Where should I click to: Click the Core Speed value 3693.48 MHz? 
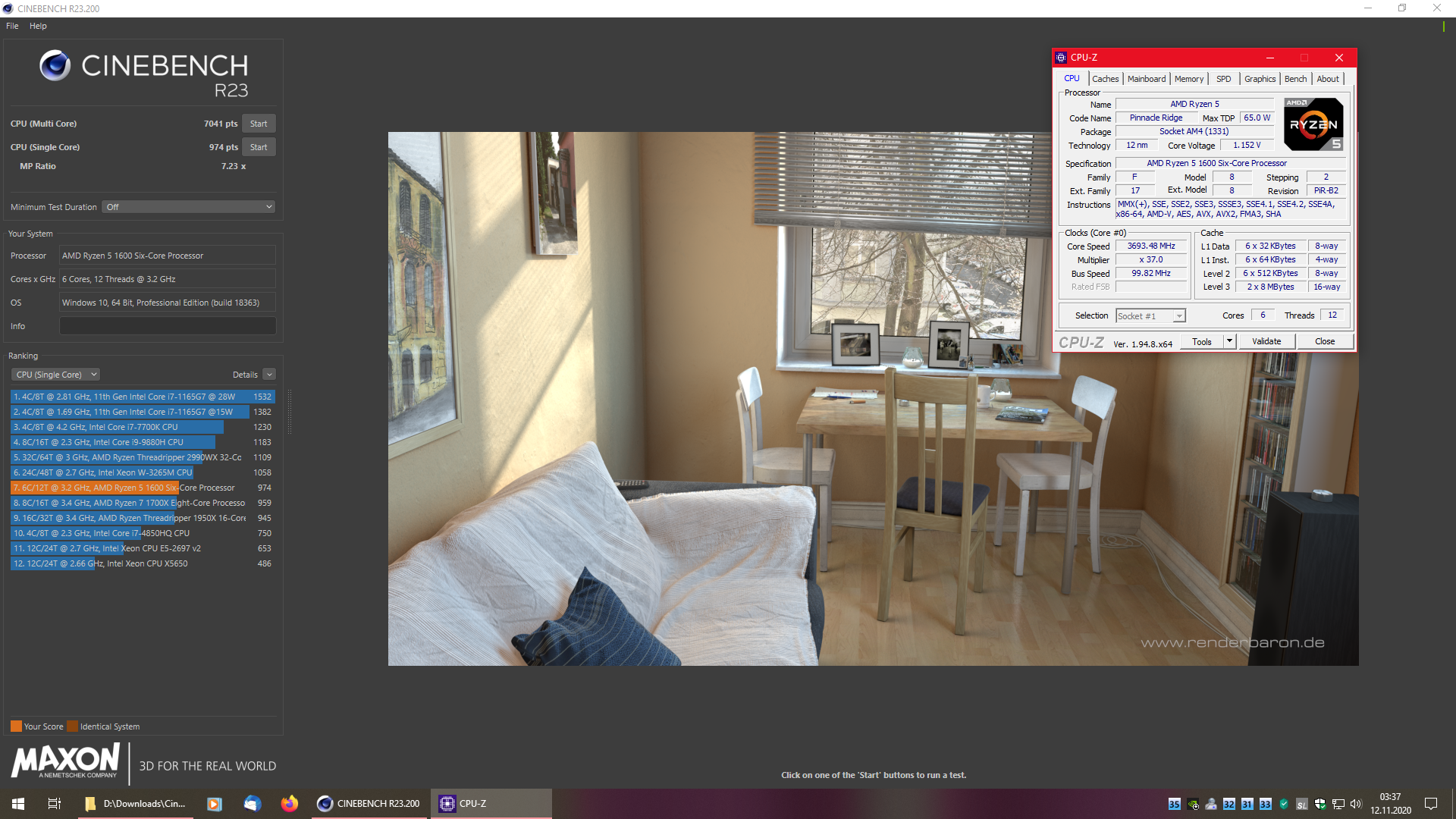tap(1150, 246)
